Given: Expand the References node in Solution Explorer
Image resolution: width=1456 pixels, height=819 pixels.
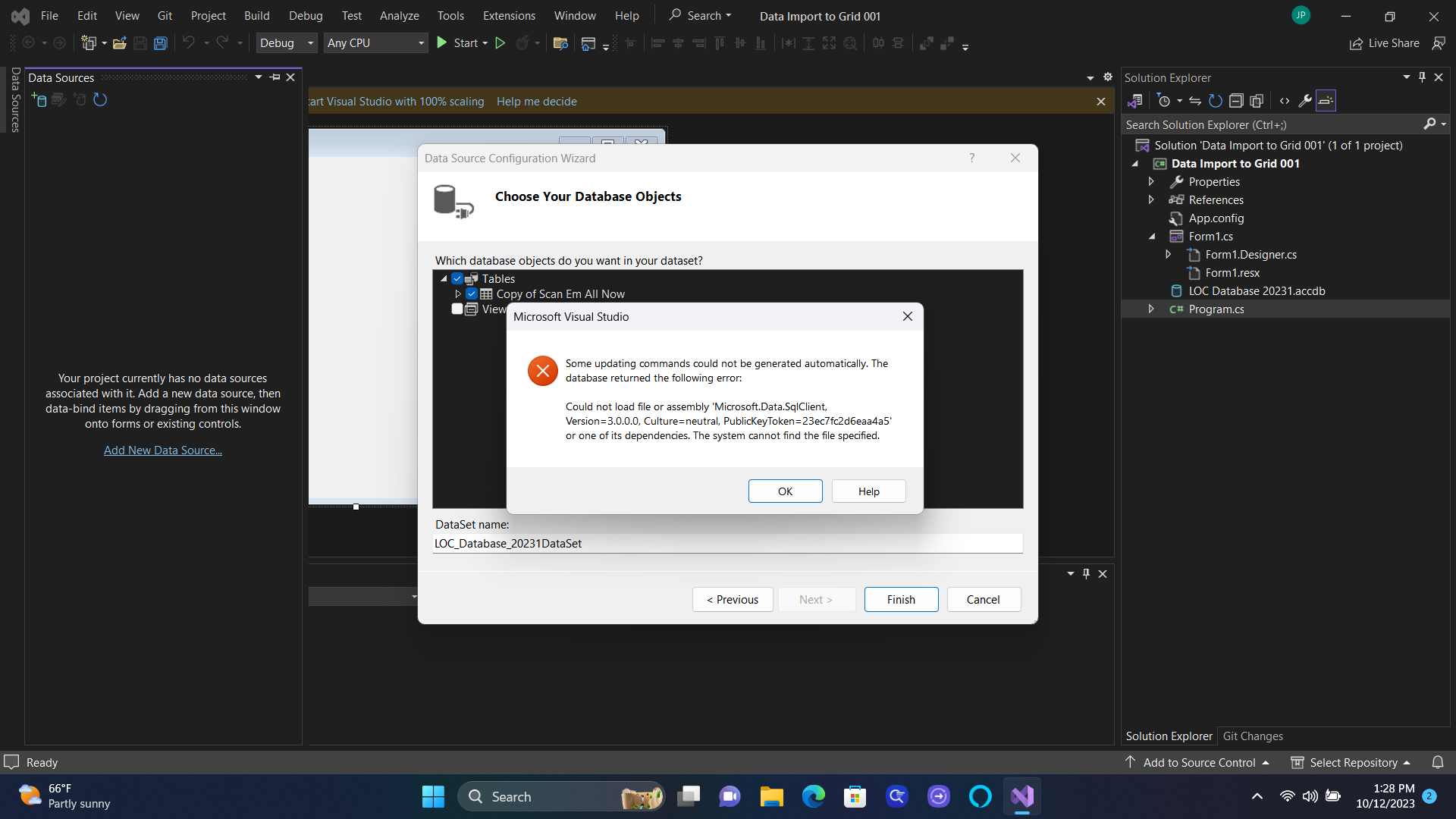Looking at the screenshot, I should [x=1151, y=200].
